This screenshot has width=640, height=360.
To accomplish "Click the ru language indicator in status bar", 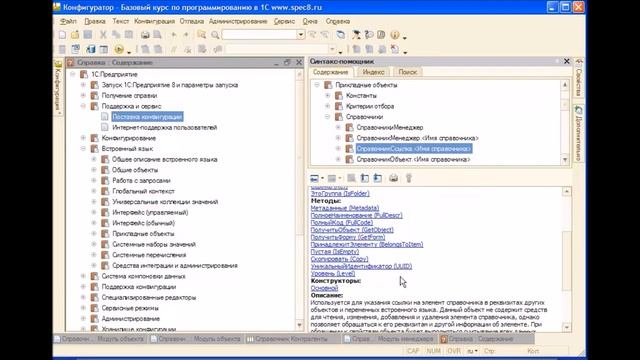I will tap(471, 351).
